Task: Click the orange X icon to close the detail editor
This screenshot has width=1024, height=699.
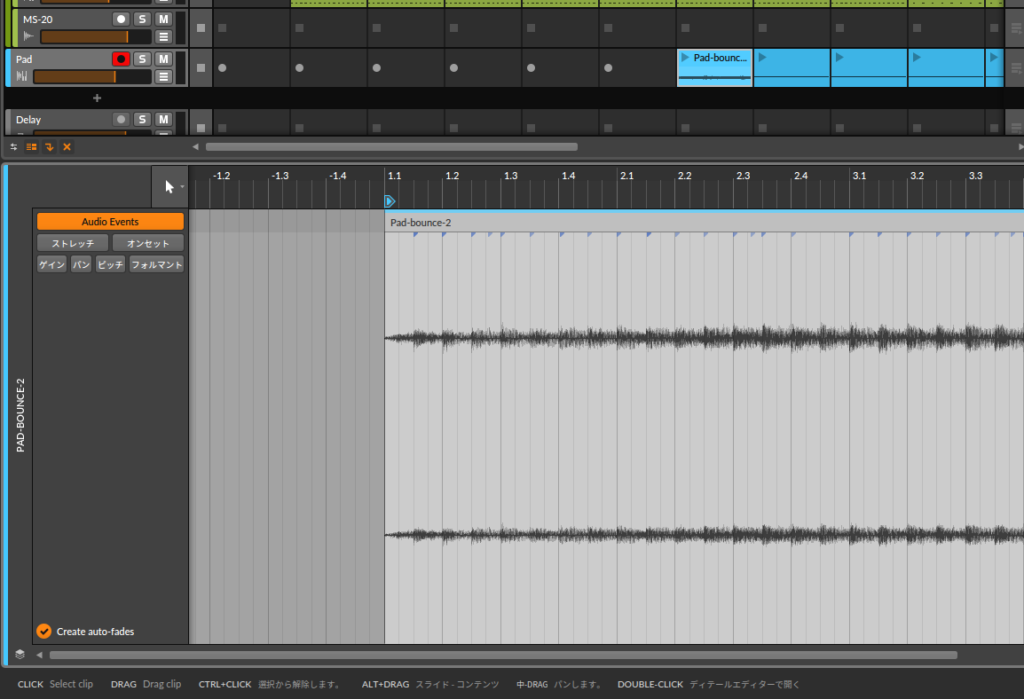Action: pyautogui.click(x=66, y=147)
